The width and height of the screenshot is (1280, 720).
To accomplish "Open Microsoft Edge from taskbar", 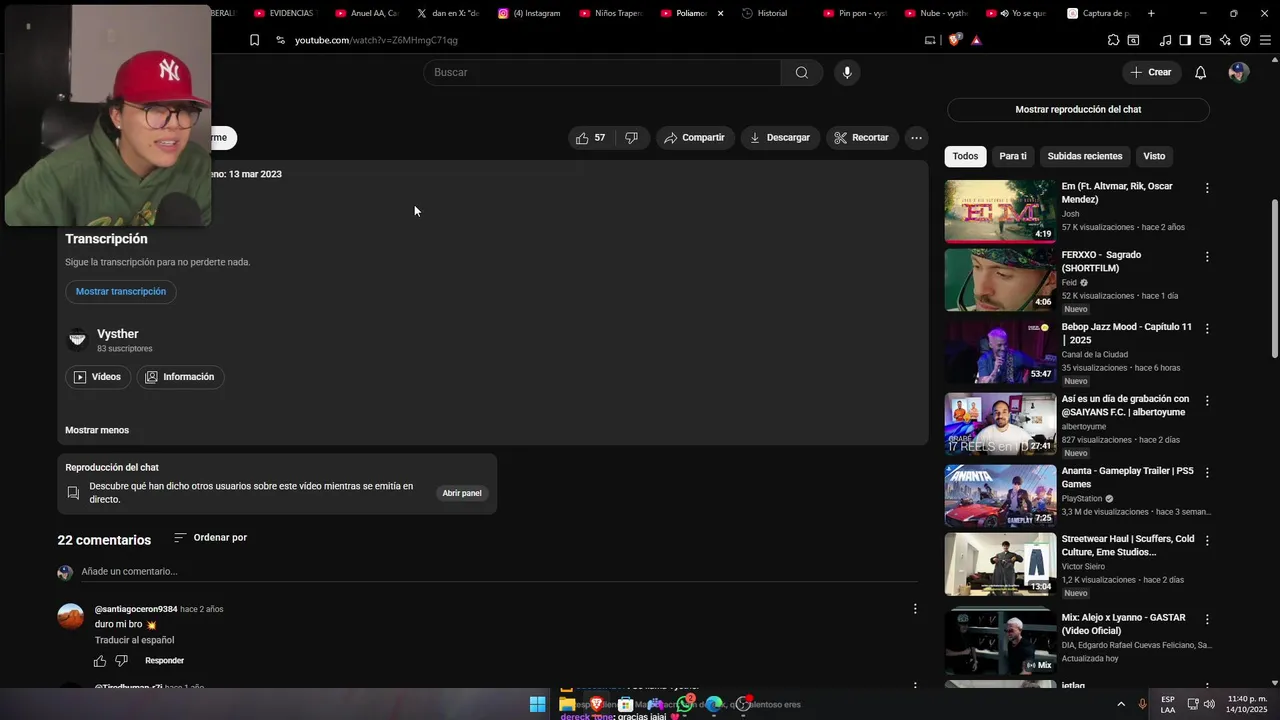I will click(x=714, y=704).
